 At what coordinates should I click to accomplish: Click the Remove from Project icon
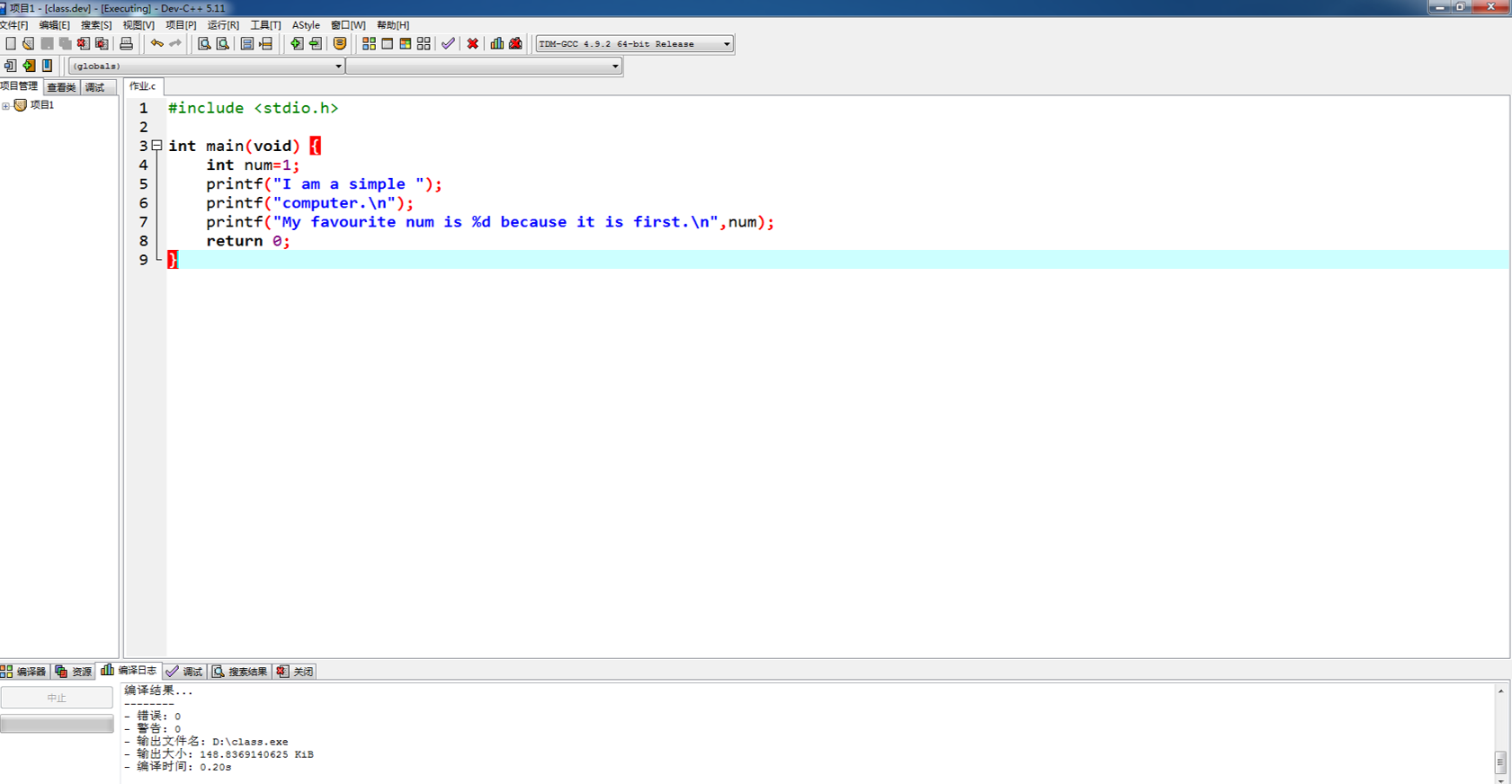[x=315, y=43]
